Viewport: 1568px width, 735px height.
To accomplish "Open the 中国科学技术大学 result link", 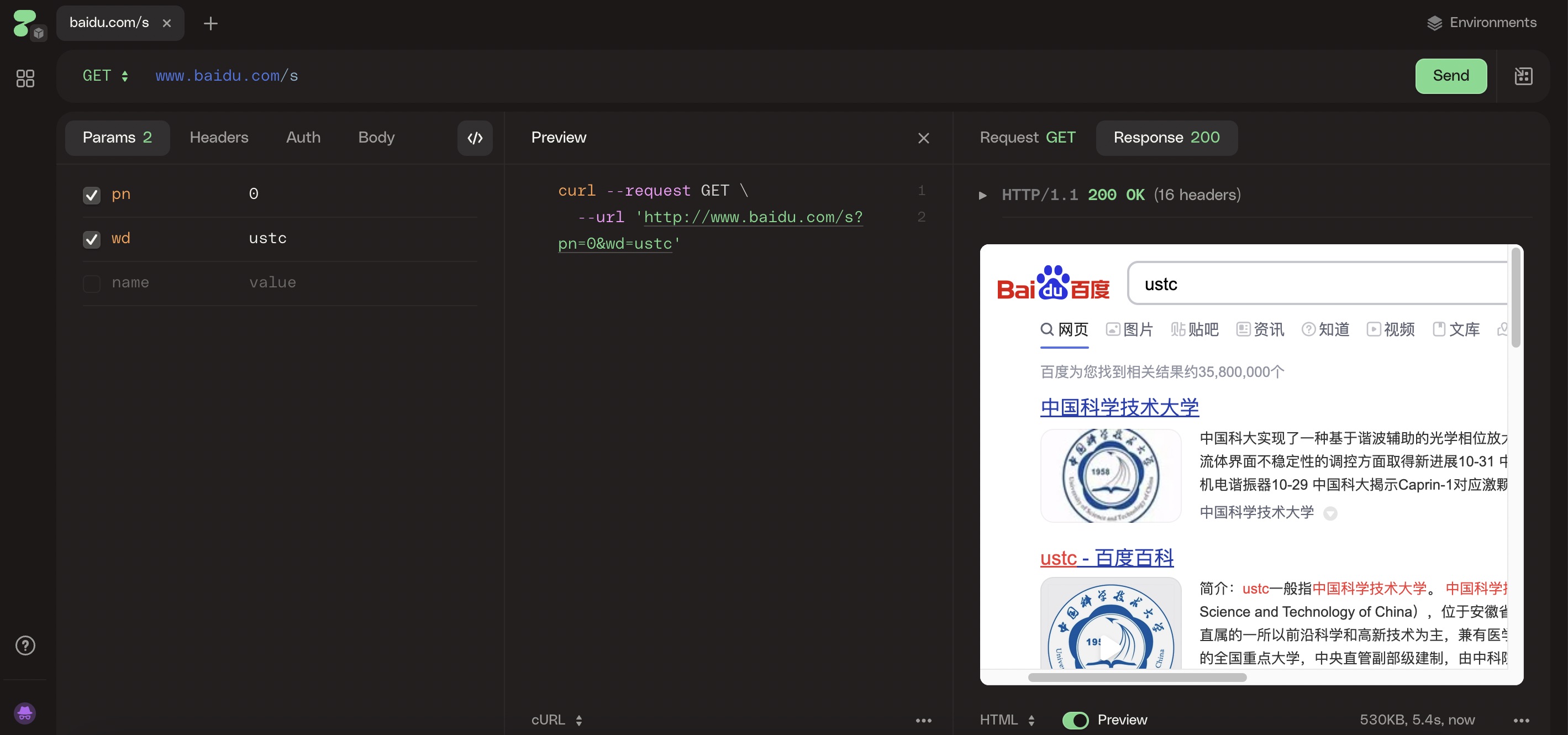I will click(x=1119, y=407).
